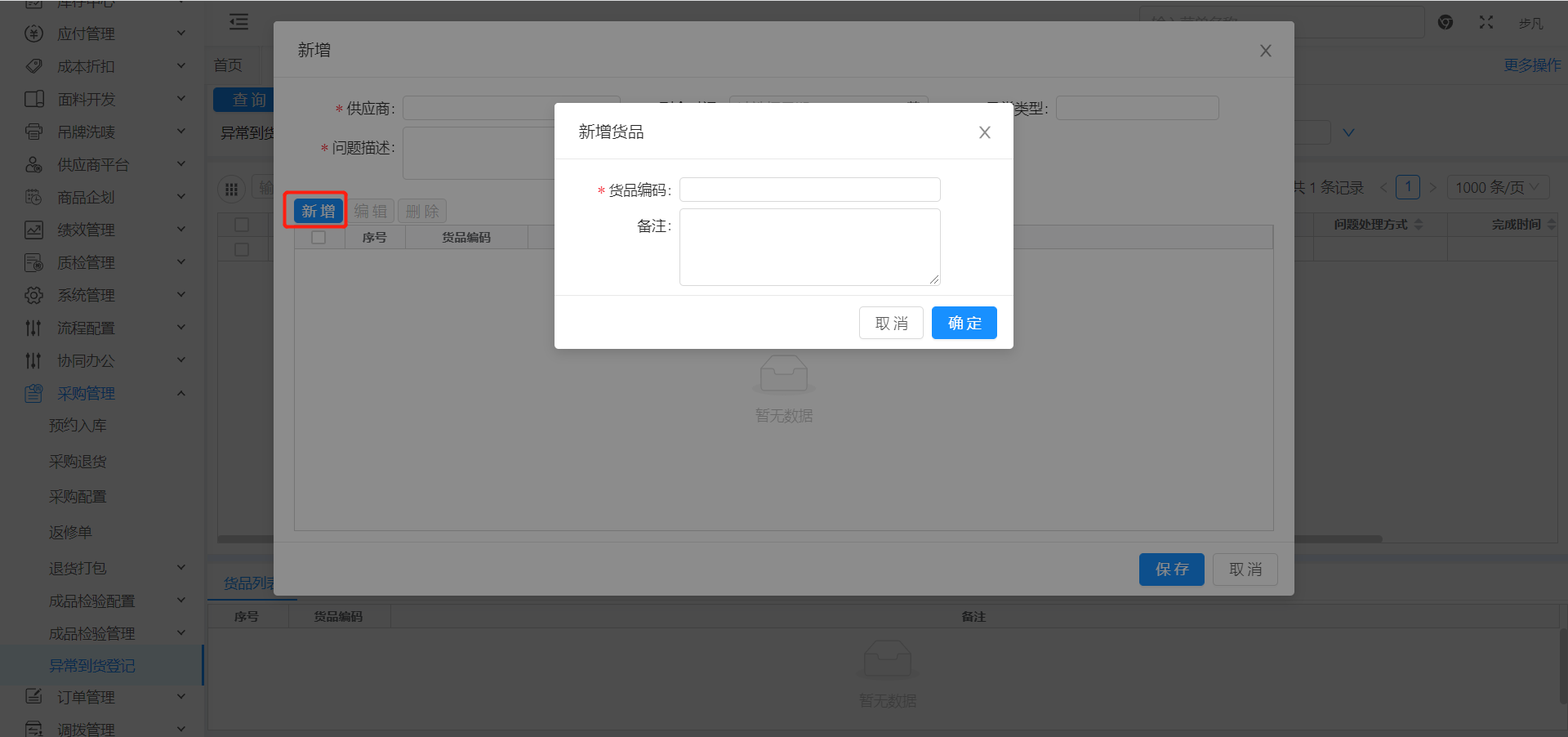Image resolution: width=1568 pixels, height=737 pixels.
Task: Open 预约入库 menu item
Action: tap(78, 426)
